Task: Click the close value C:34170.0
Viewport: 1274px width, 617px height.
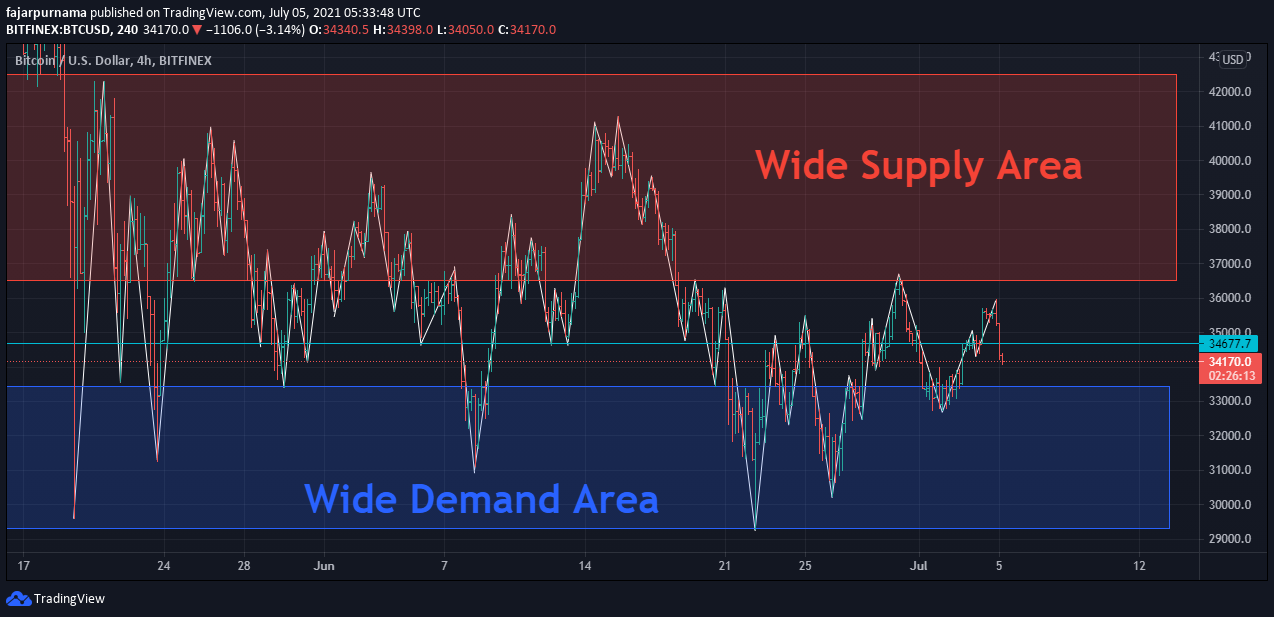Action: [x=526, y=30]
